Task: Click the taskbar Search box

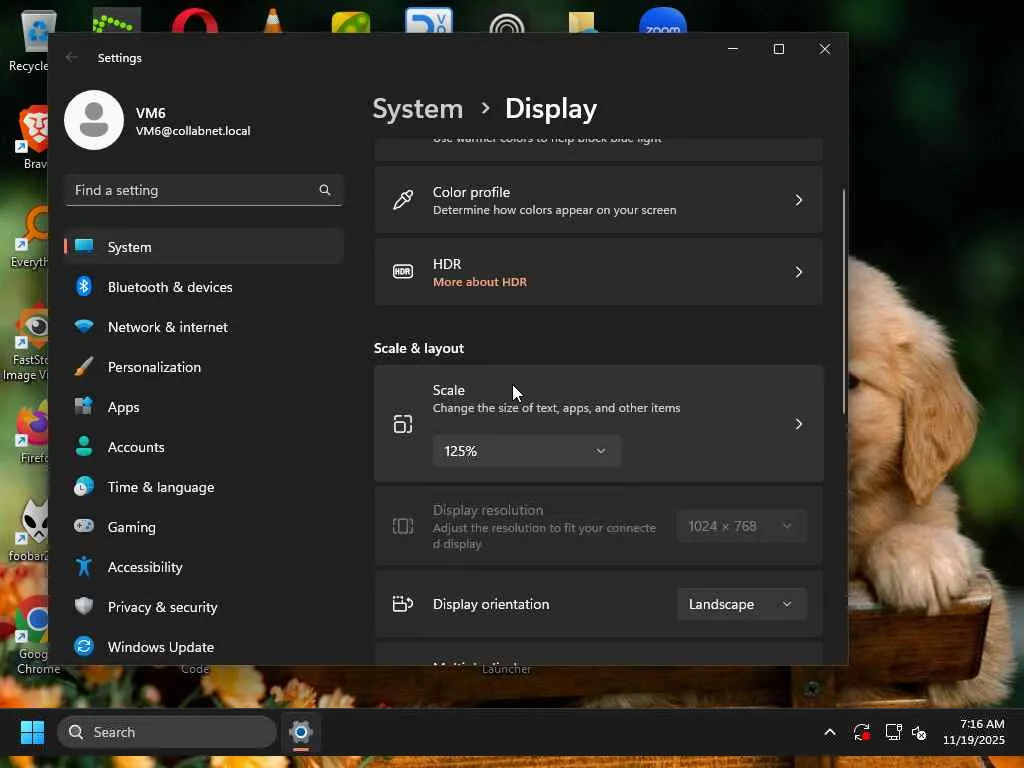Action: click(167, 732)
